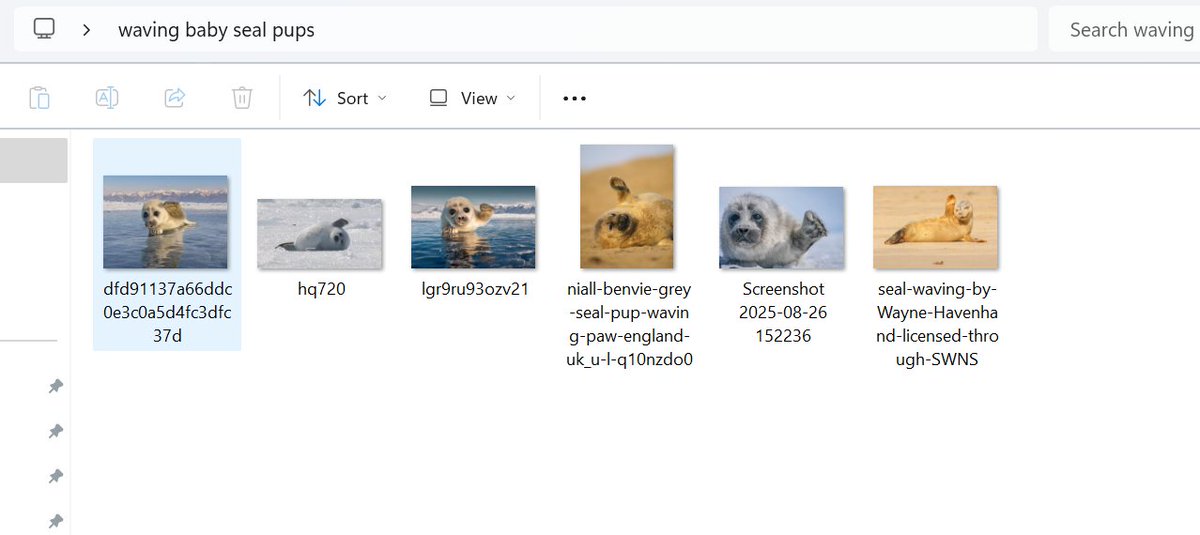Open the See more ellipsis menu
This screenshot has height=535, width=1200.
point(574,98)
